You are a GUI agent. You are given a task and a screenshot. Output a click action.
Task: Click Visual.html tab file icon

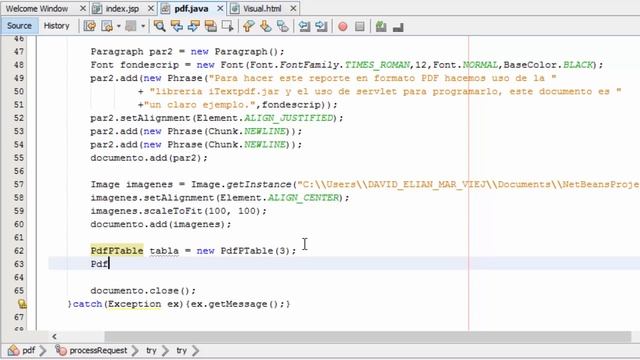235,9
